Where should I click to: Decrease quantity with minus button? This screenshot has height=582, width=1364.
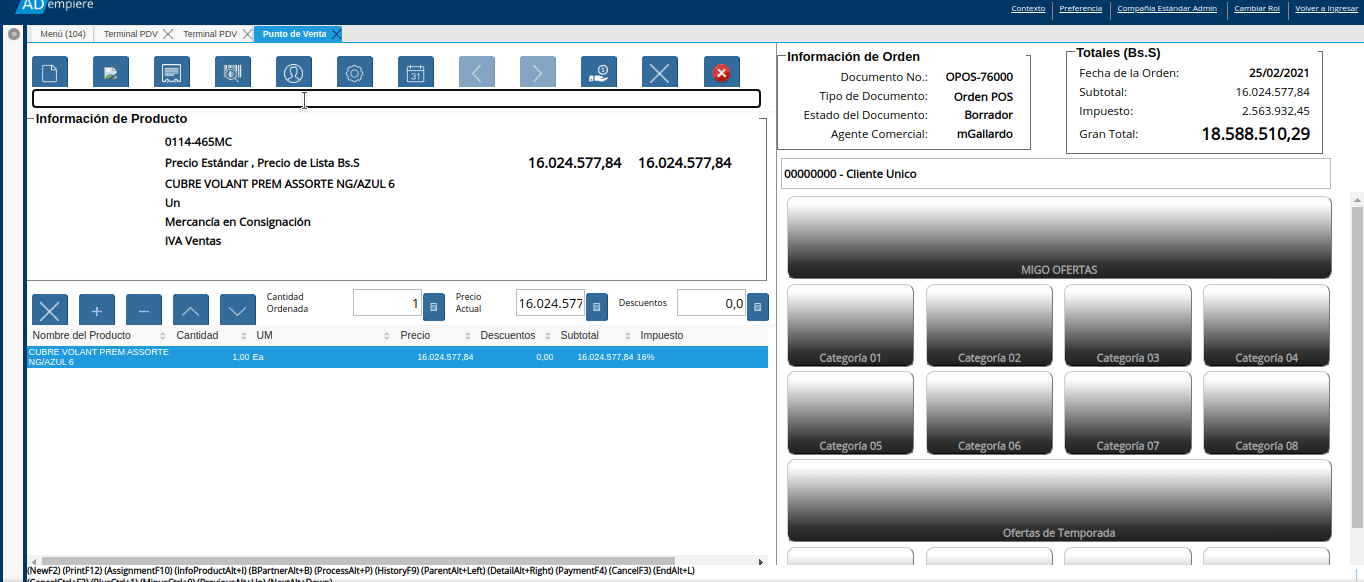(x=144, y=309)
